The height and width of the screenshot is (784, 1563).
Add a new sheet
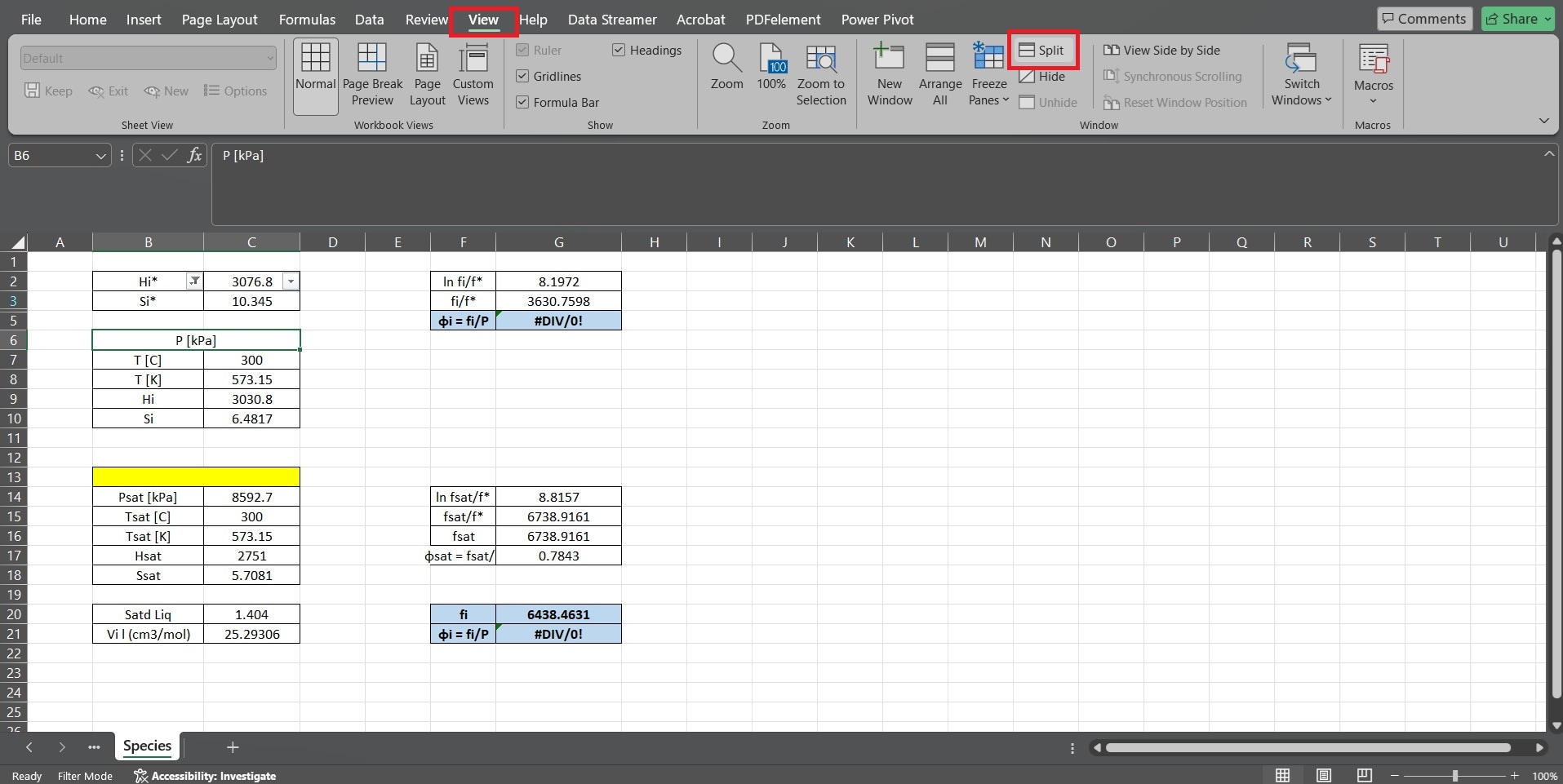pyautogui.click(x=233, y=747)
